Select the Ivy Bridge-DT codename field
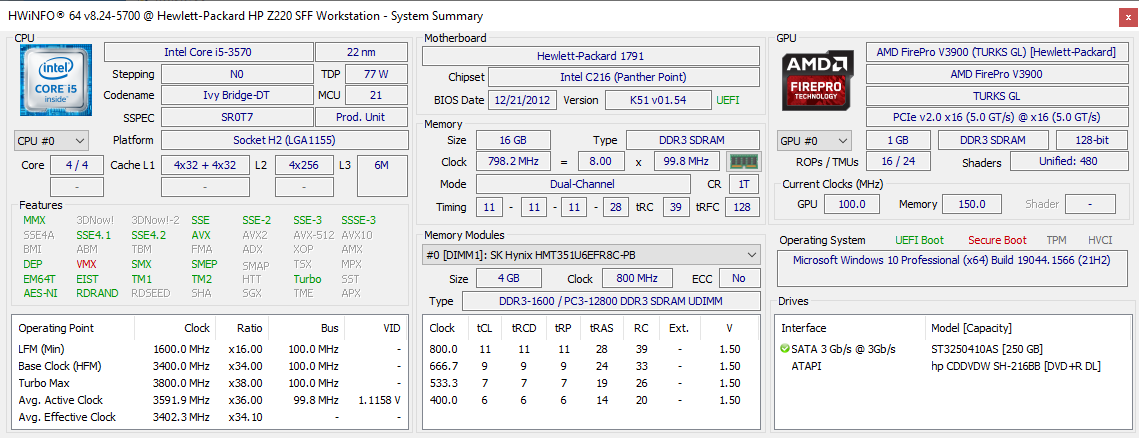1139x438 pixels. (237, 95)
